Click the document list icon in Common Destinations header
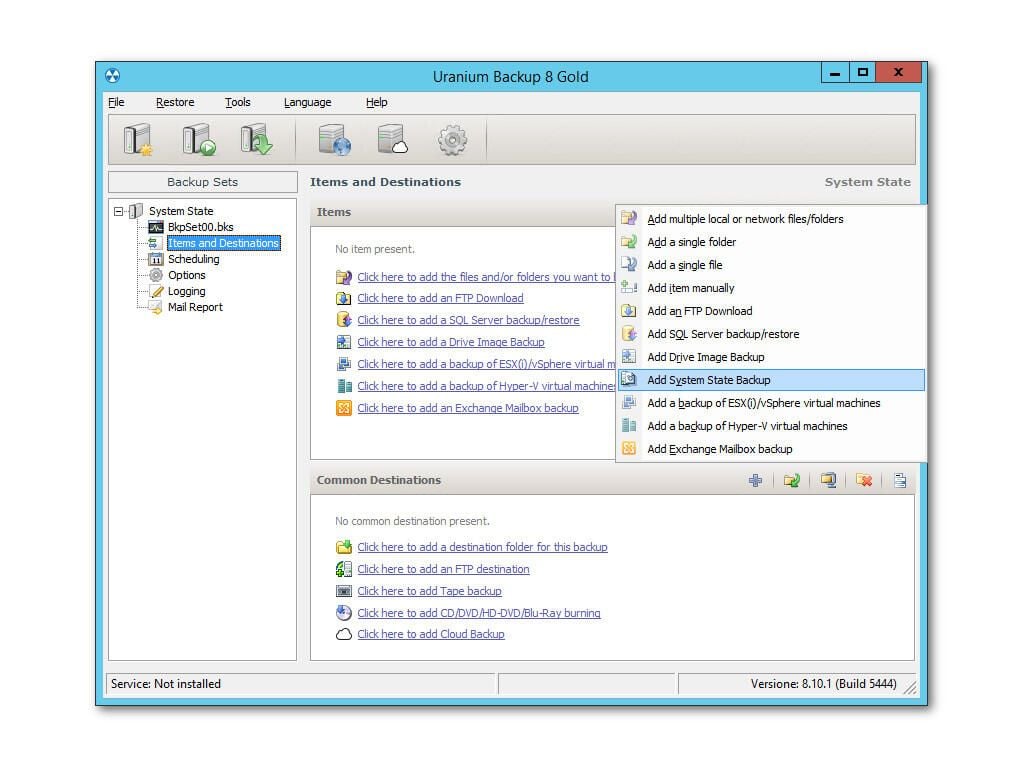The image size is (1024, 768). click(x=900, y=481)
